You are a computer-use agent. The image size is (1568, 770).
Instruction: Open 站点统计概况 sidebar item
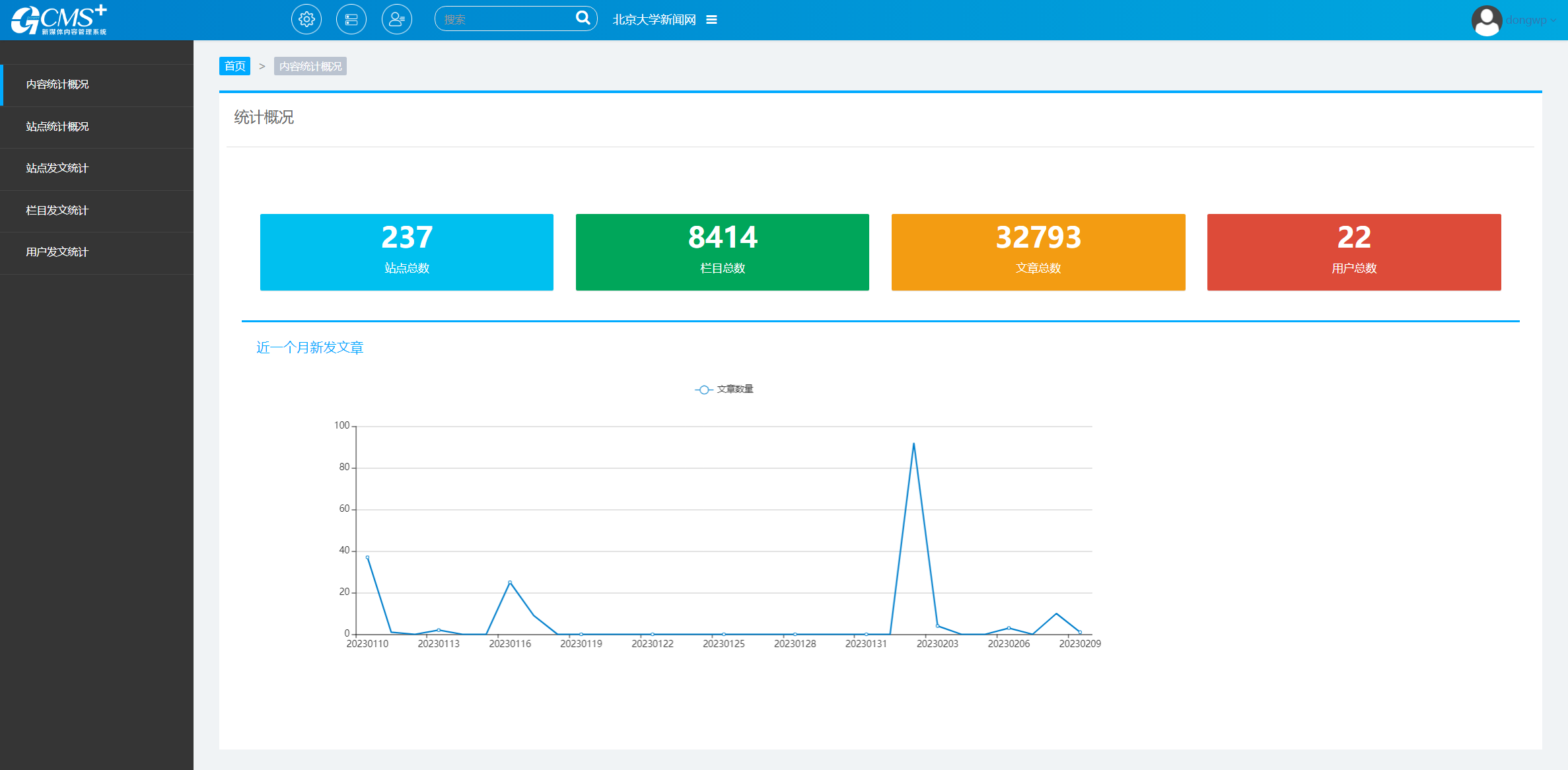click(57, 127)
